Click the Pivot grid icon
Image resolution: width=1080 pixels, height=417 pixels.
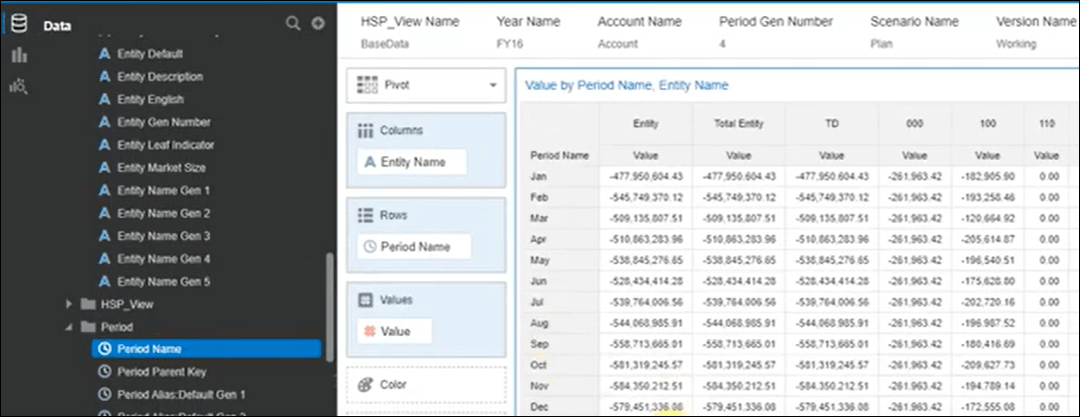367,85
